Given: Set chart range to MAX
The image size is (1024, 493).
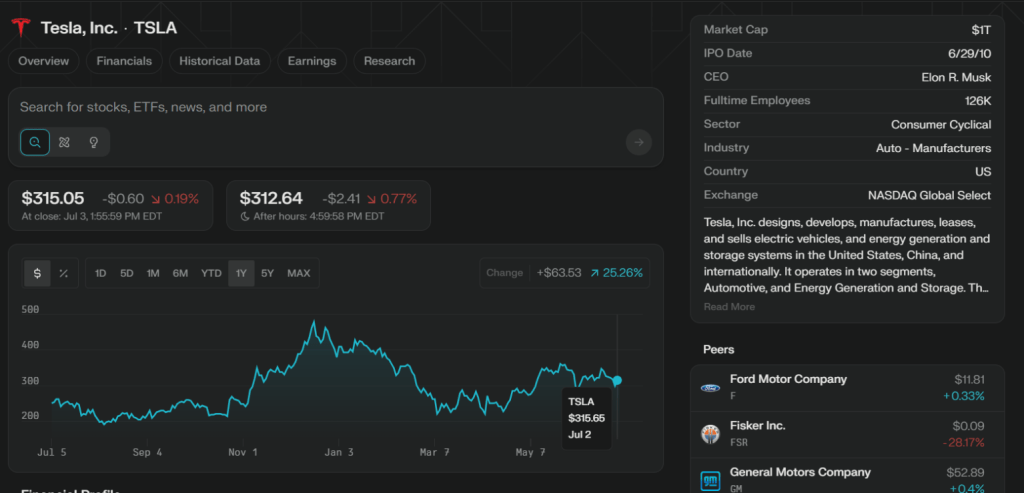Looking at the screenshot, I should coord(298,273).
